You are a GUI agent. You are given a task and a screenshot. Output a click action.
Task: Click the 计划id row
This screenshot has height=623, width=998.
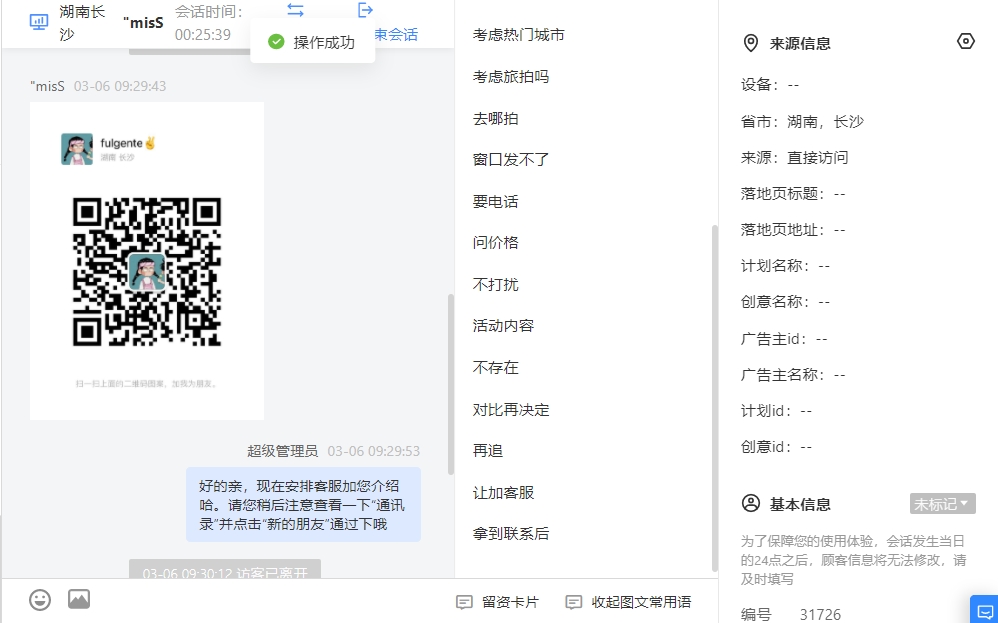coord(777,411)
